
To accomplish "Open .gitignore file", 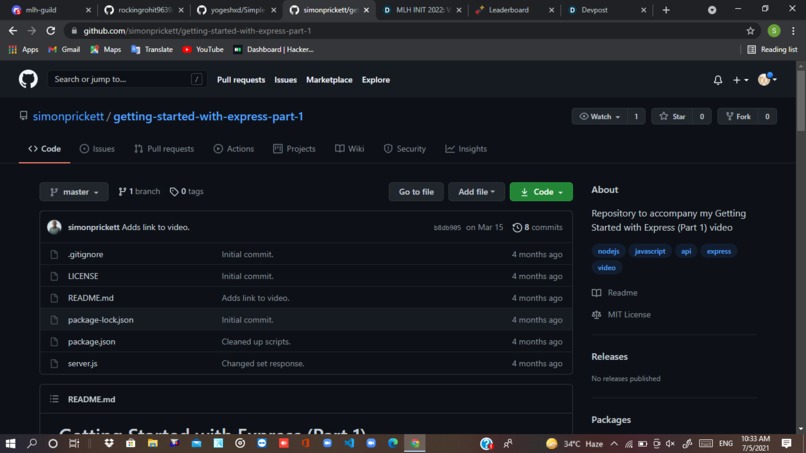I will click(x=85, y=255).
